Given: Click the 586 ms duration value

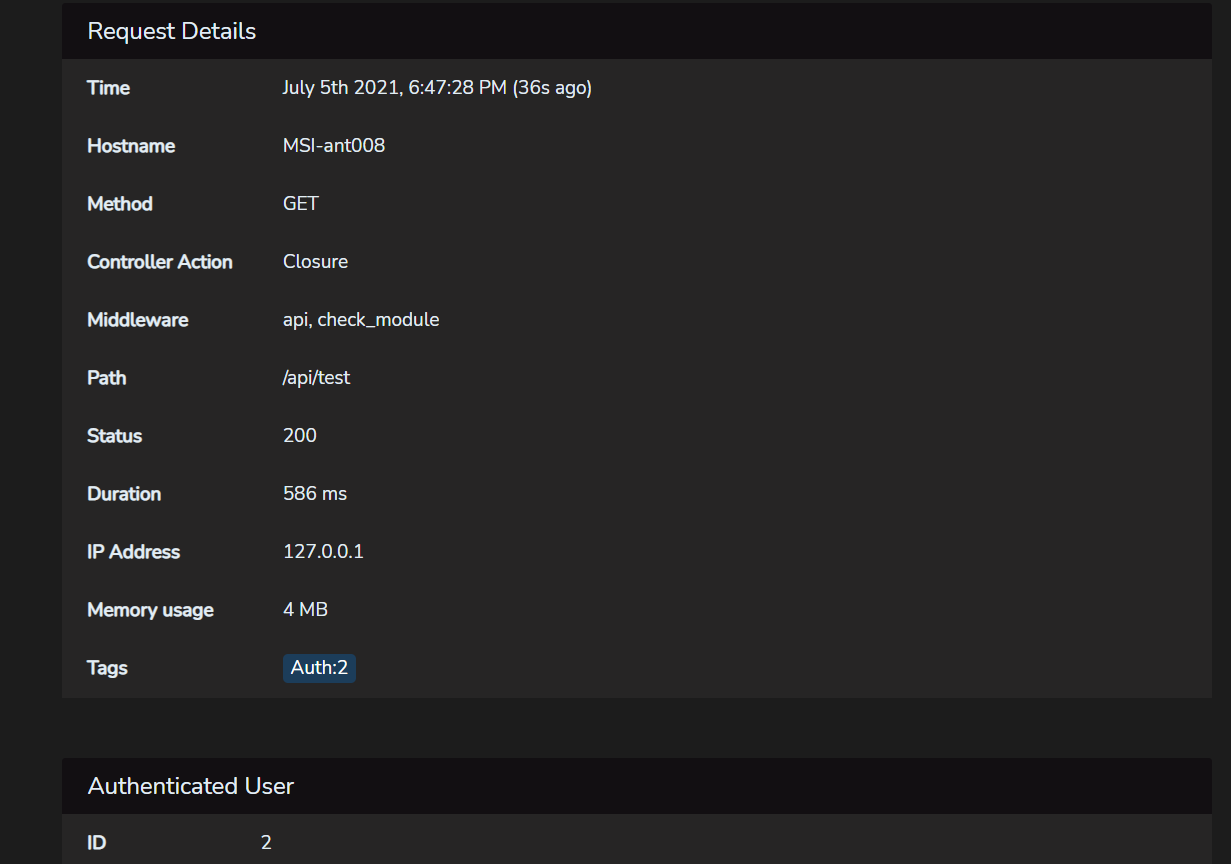Looking at the screenshot, I should click(x=314, y=493).
